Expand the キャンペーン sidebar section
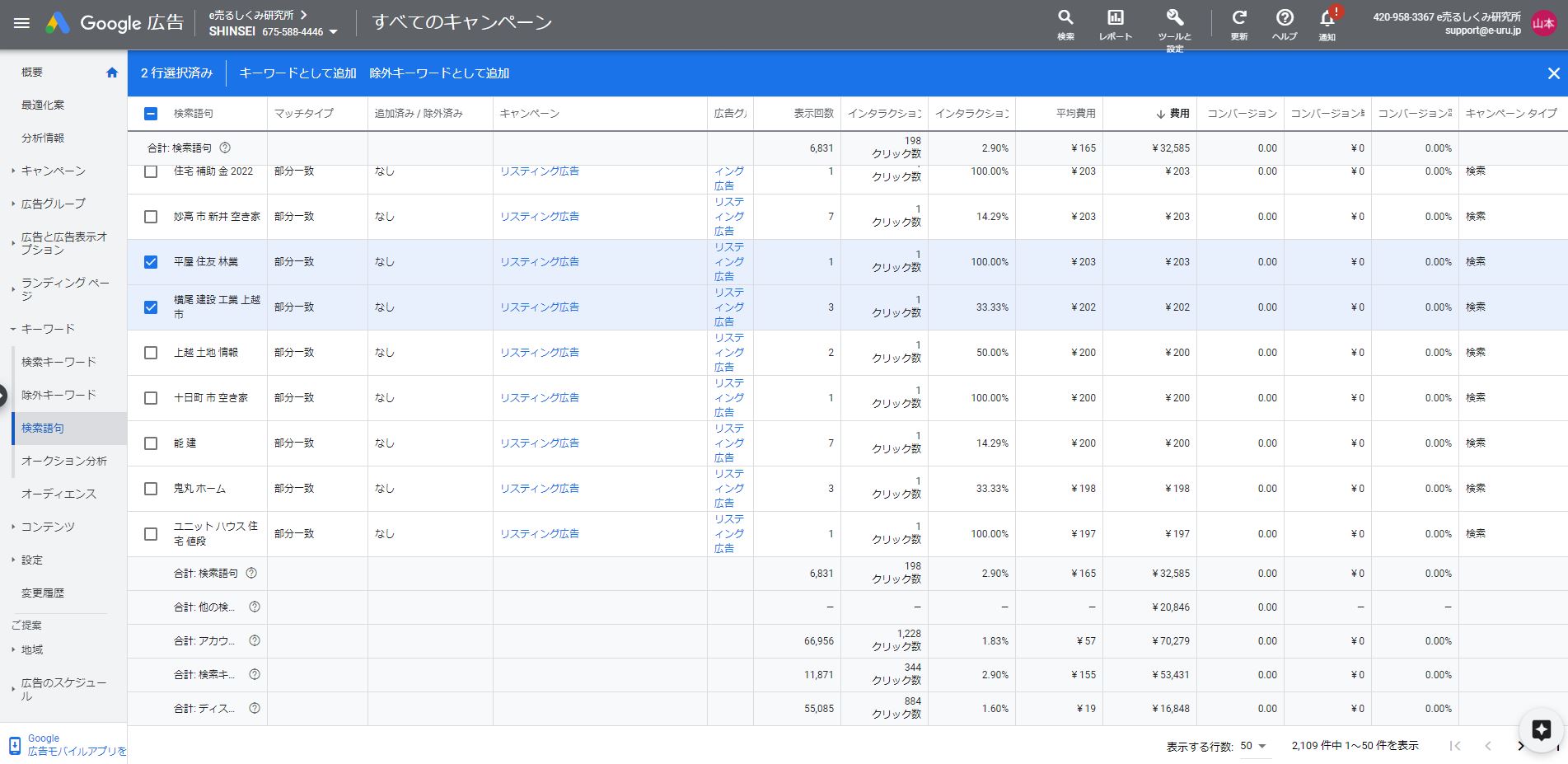 (13, 171)
